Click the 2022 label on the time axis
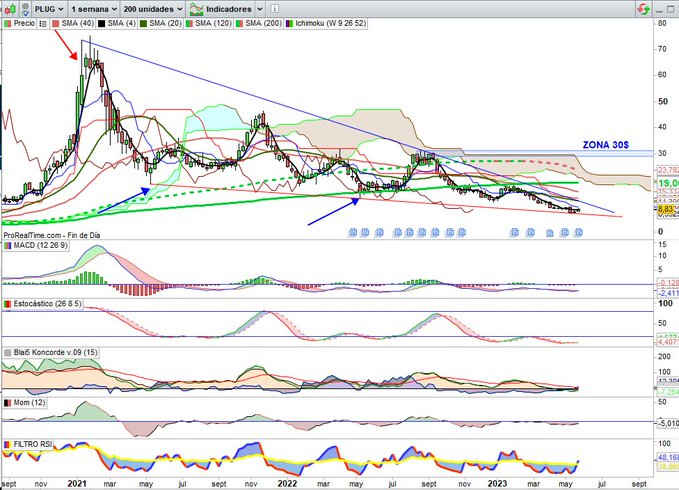 (x=287, y=484)
